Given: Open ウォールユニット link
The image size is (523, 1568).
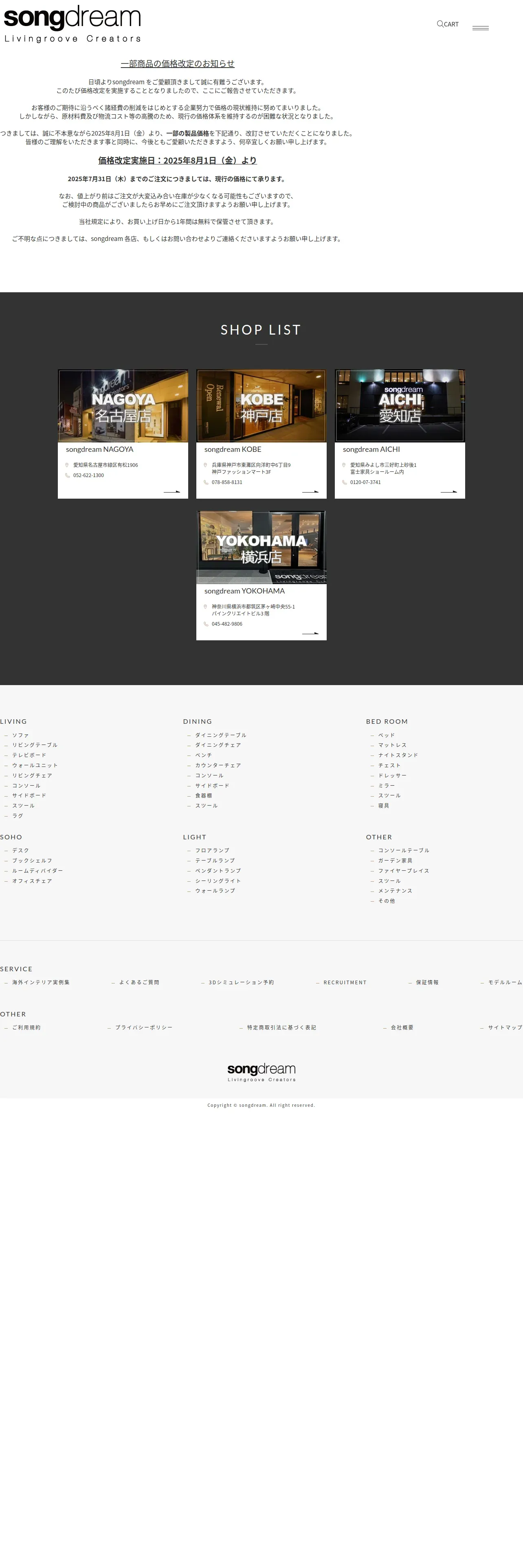Looking at the screenshot, I should [35, 765].
